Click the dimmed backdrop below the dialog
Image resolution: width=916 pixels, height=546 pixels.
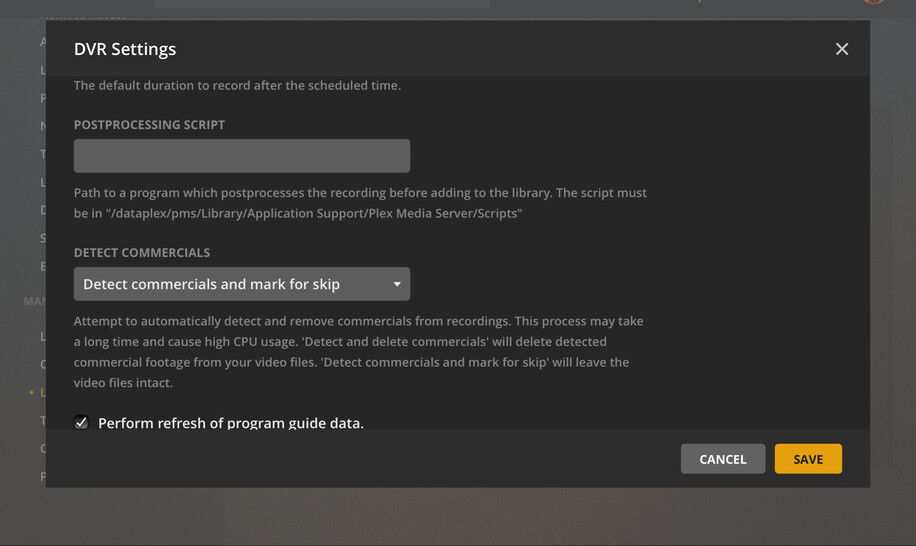click(x=458, y=517)
